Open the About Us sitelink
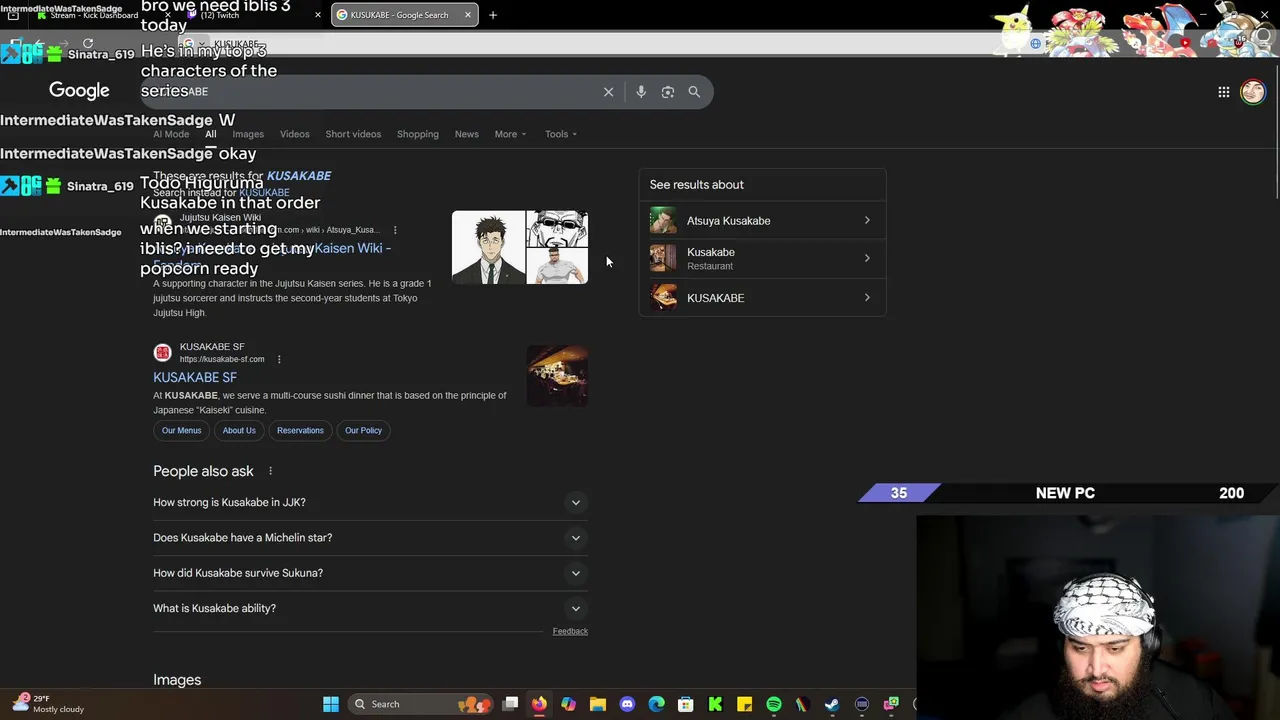1280x720 pixels. tap(239, 430)
